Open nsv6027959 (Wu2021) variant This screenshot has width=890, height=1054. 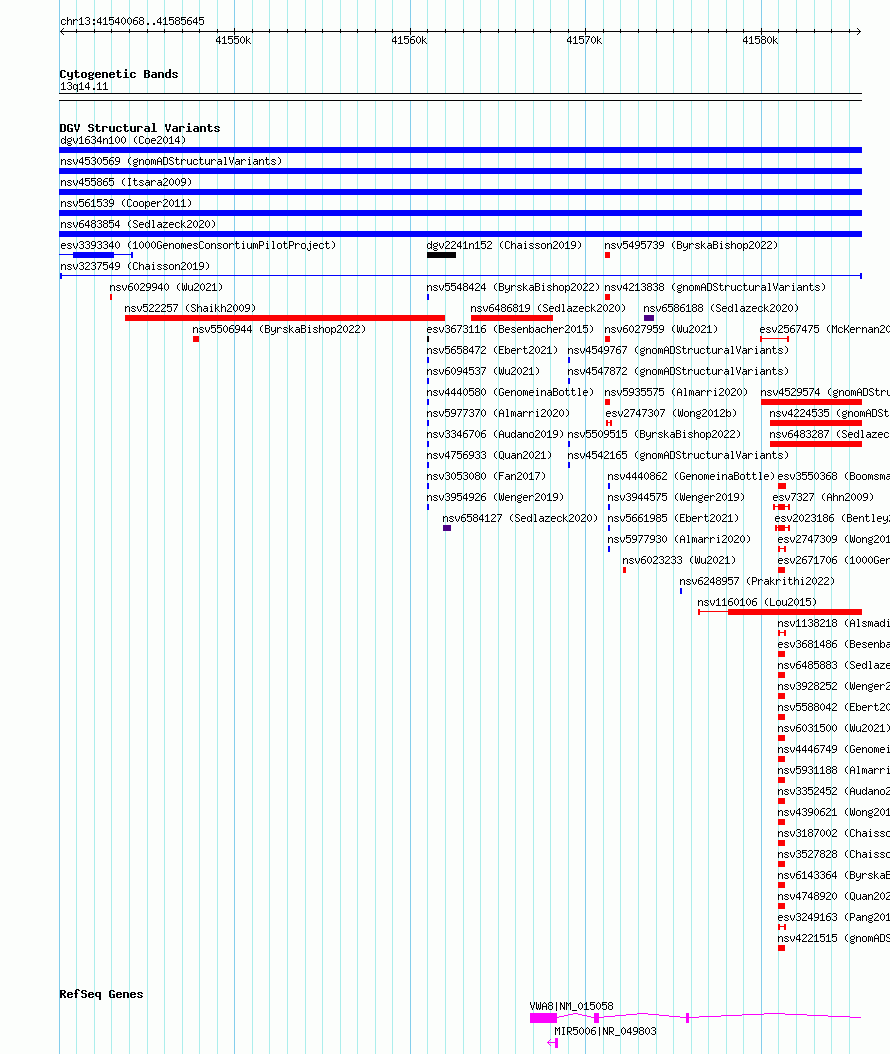click(661, 329)
